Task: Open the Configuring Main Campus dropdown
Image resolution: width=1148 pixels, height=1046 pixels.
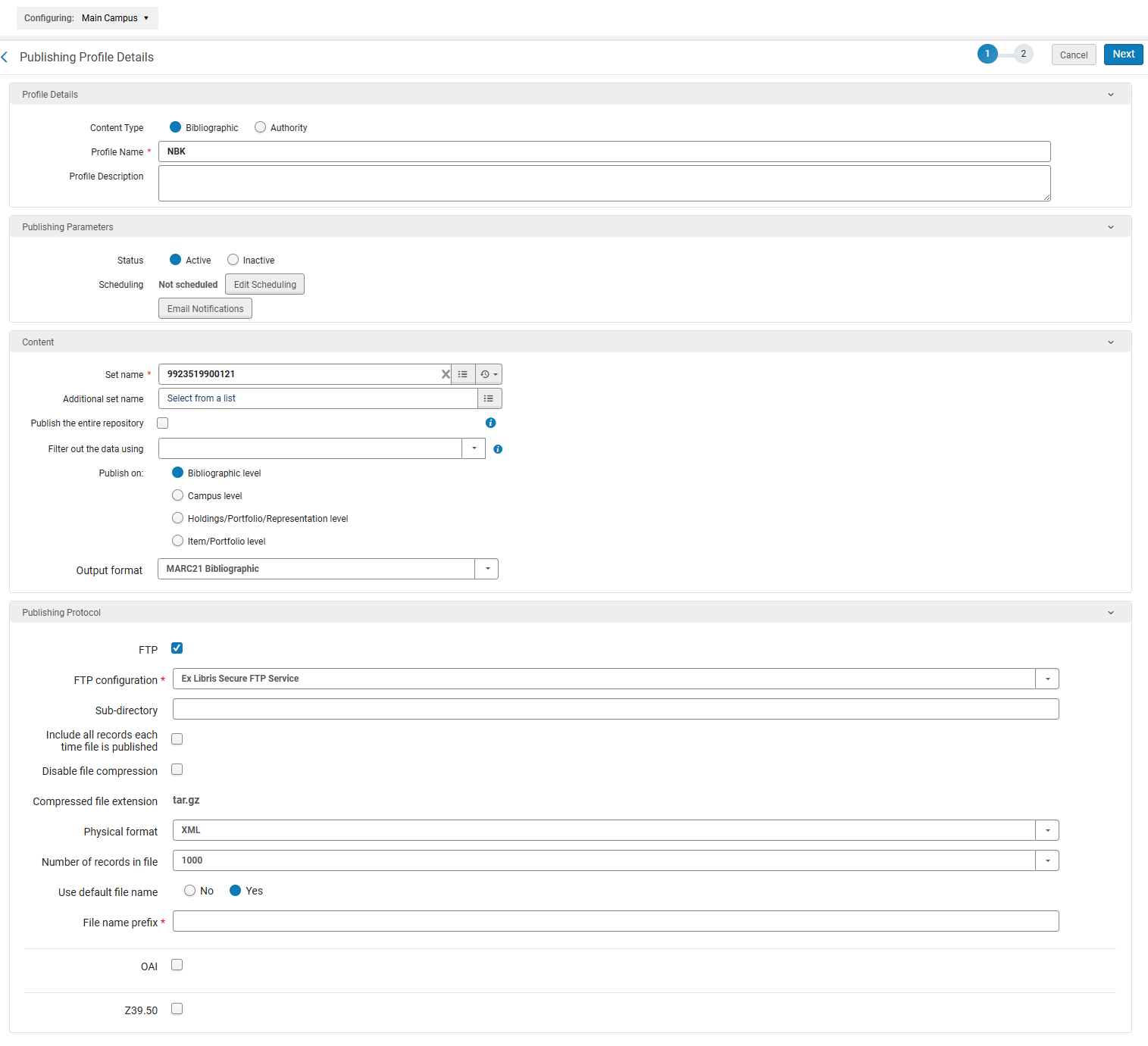Action: pos(87,18)
